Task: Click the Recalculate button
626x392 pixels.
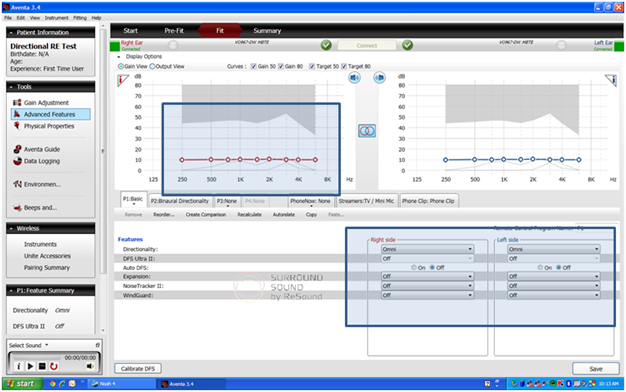Action: (x=250, y=215)
